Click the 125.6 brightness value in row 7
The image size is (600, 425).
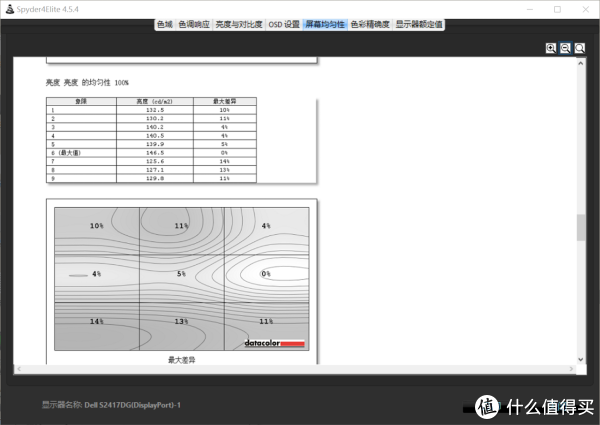(x=155, y=161)
